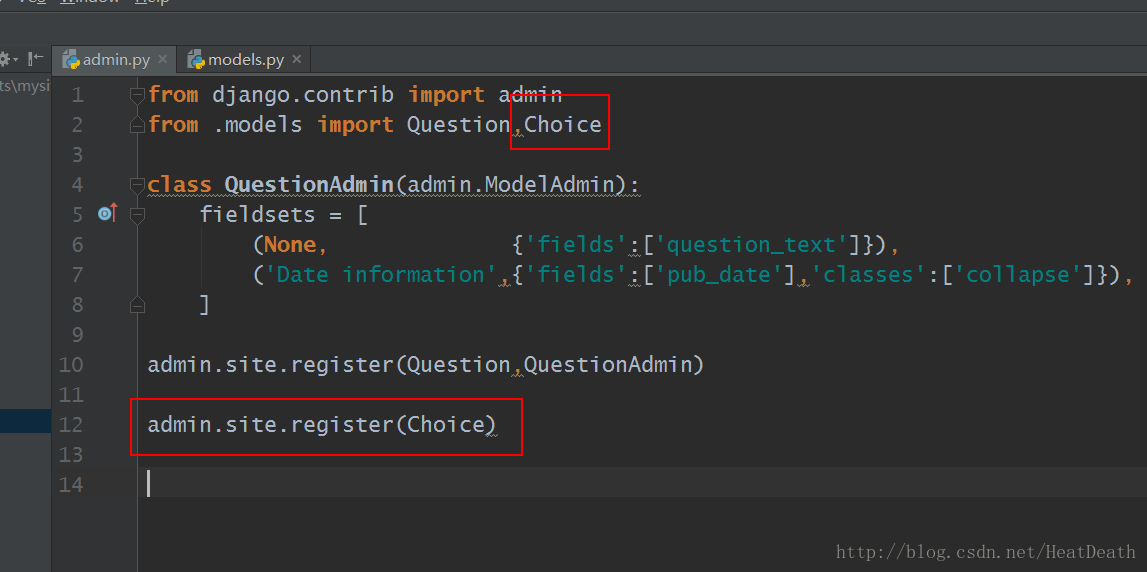Fold the QuestionAdmin class on line 4
The height and width of the screenshot is (572, 1147).
[x=137, y=185]
